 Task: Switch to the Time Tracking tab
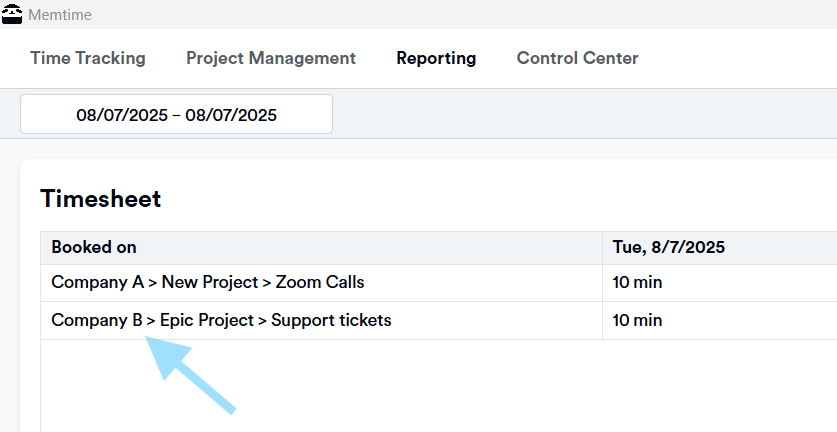(88, 58)
